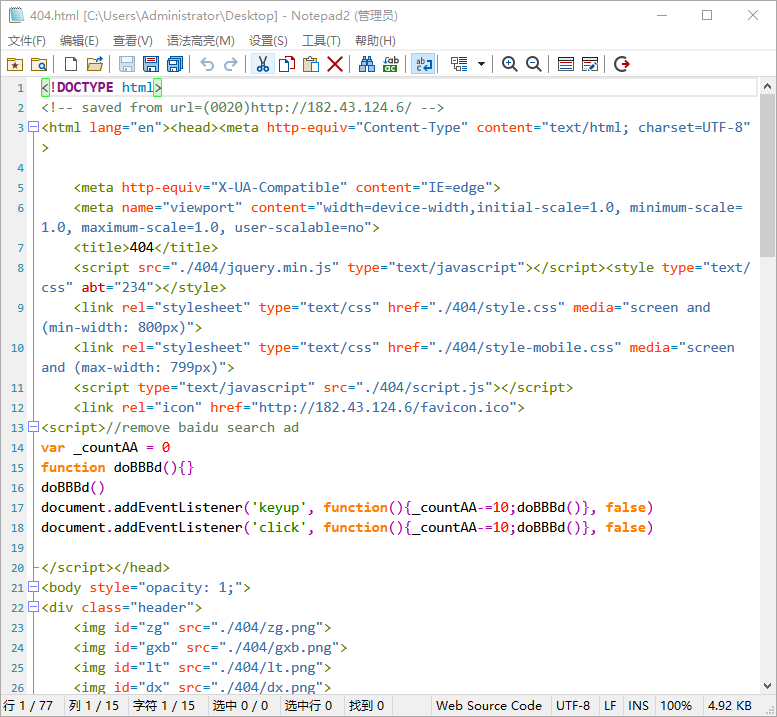Click the Replace icon in toolbar

(391, 64)
